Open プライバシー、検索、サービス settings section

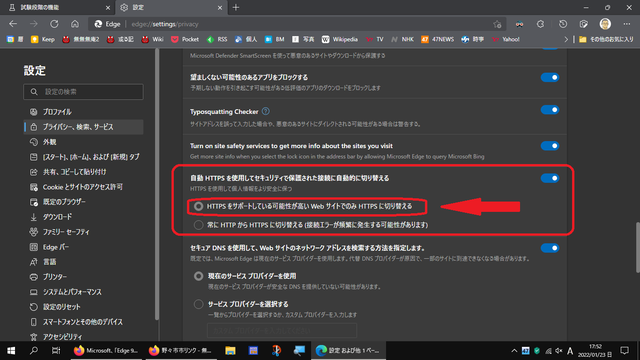pyautogui.click(x=83, y=127)
